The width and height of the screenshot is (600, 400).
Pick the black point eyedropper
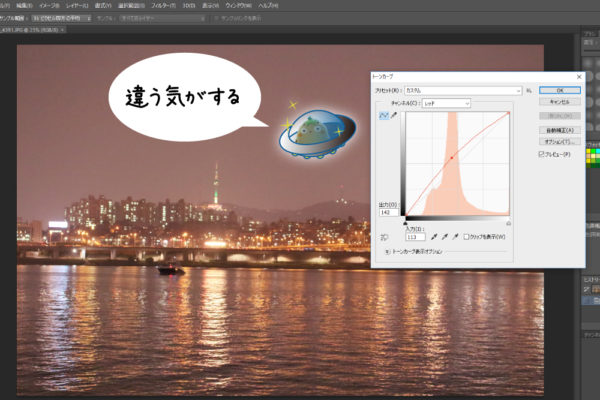coord(434,236)
